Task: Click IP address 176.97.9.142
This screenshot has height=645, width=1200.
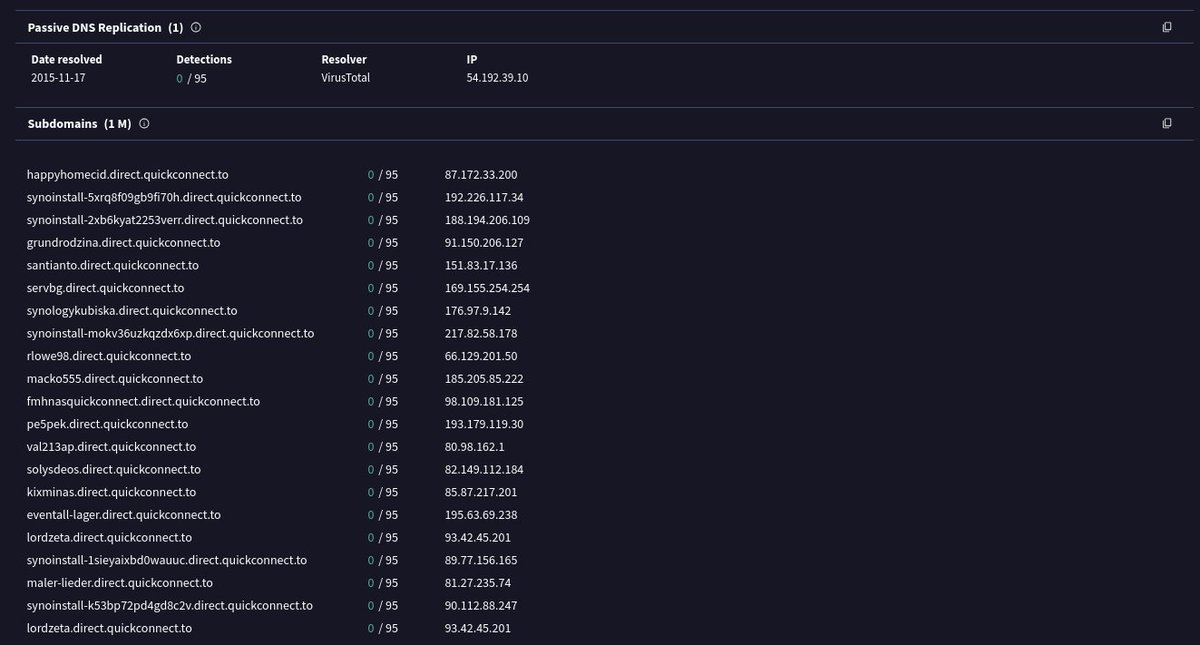Action: (x=477, y=311)
